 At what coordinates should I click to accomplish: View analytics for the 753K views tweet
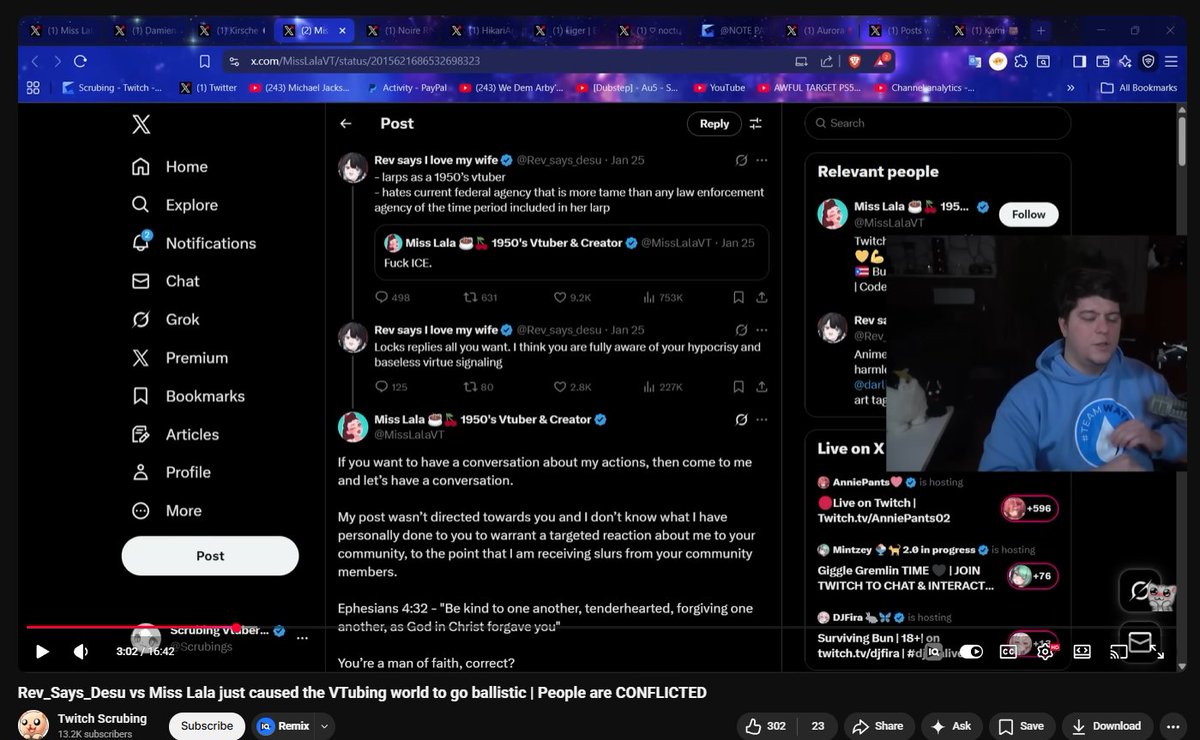pos(665,298)
